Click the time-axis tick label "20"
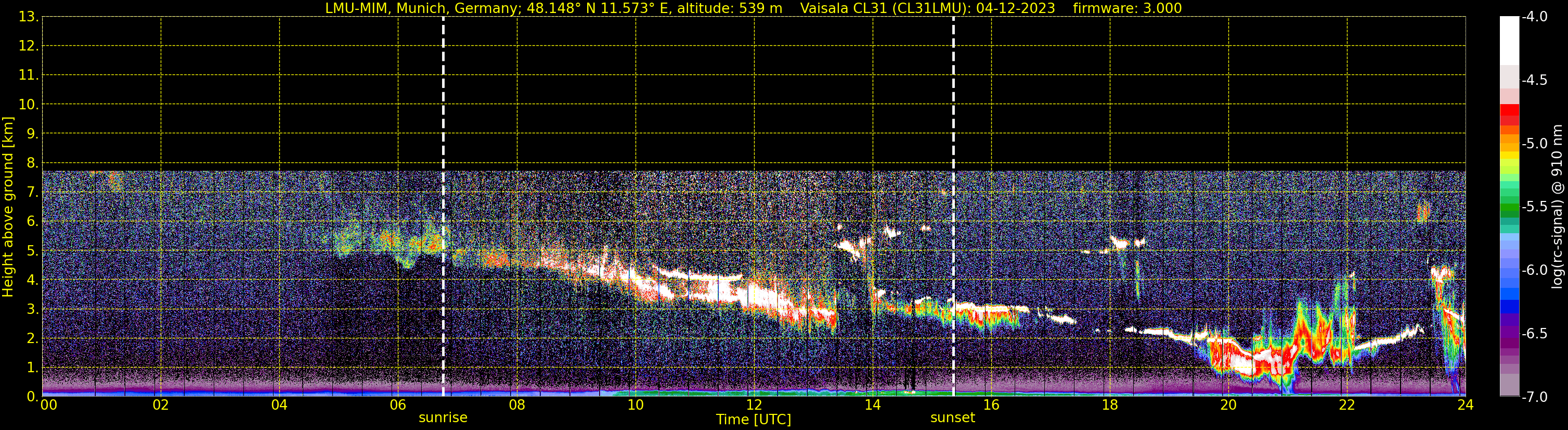The image size is (1568, 430). point(1228,405)
